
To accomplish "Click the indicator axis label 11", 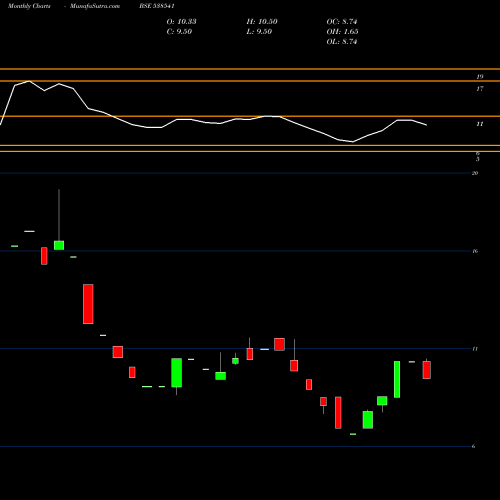I will tap(479, 124).
